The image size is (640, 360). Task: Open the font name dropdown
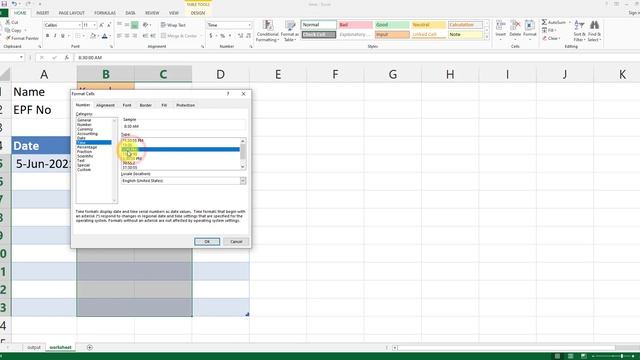pos(80,25)
